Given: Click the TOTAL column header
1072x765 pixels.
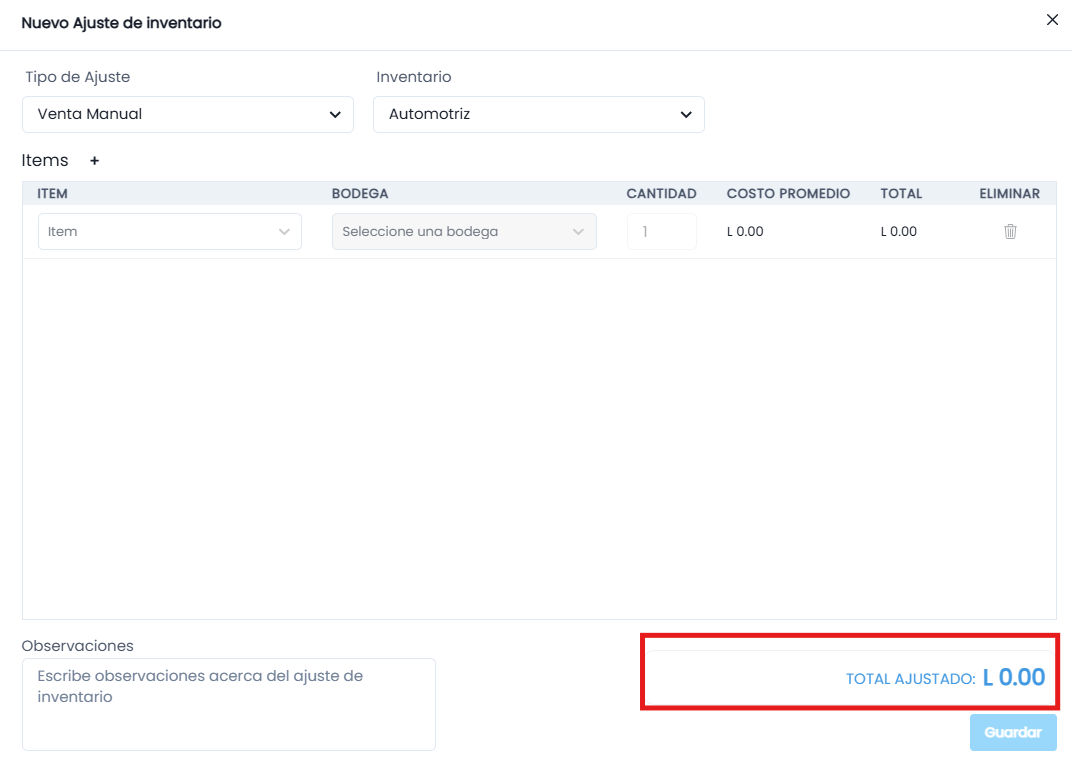Looking at the screenshot, I should [x=901, y=193].
